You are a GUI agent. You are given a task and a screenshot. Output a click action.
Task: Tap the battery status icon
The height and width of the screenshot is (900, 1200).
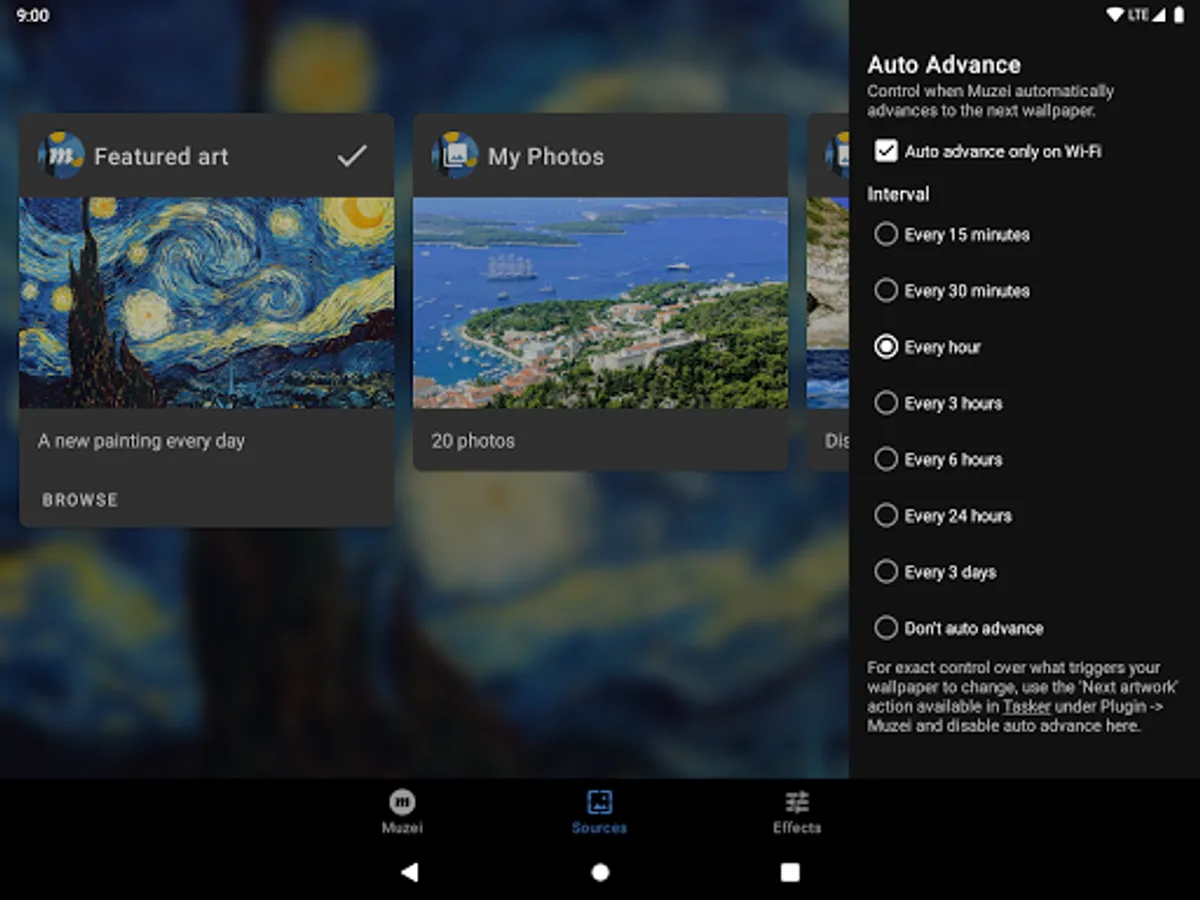tap(1178, 16)
